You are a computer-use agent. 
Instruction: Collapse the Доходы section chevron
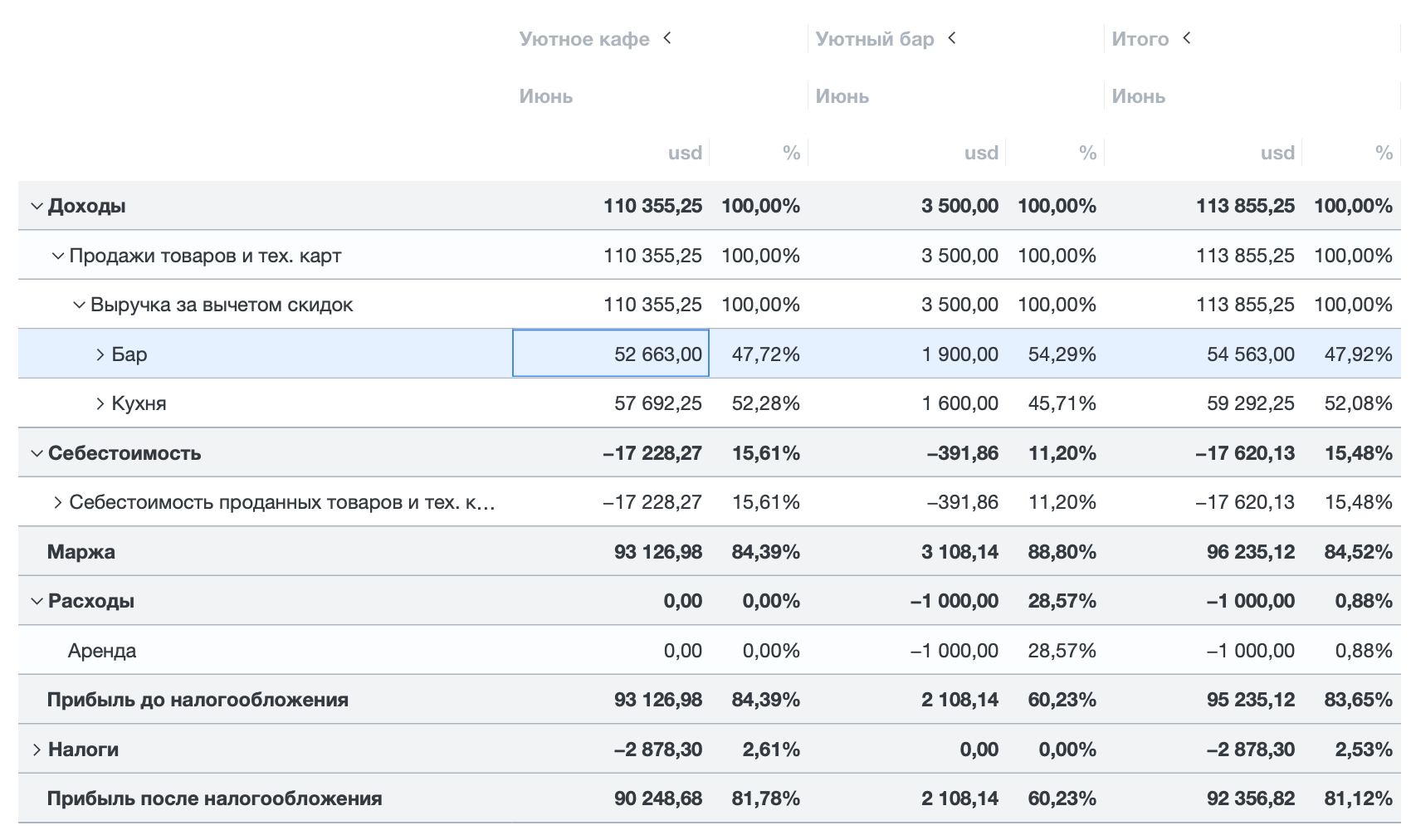37,206
